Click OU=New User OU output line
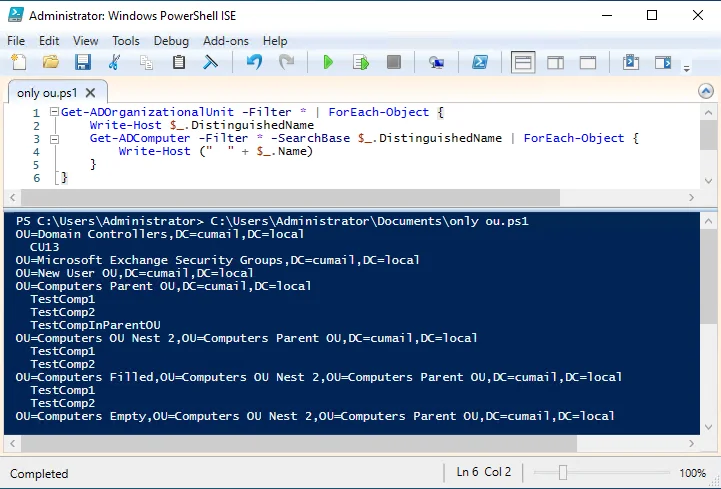721x489 pixels. 134,273
